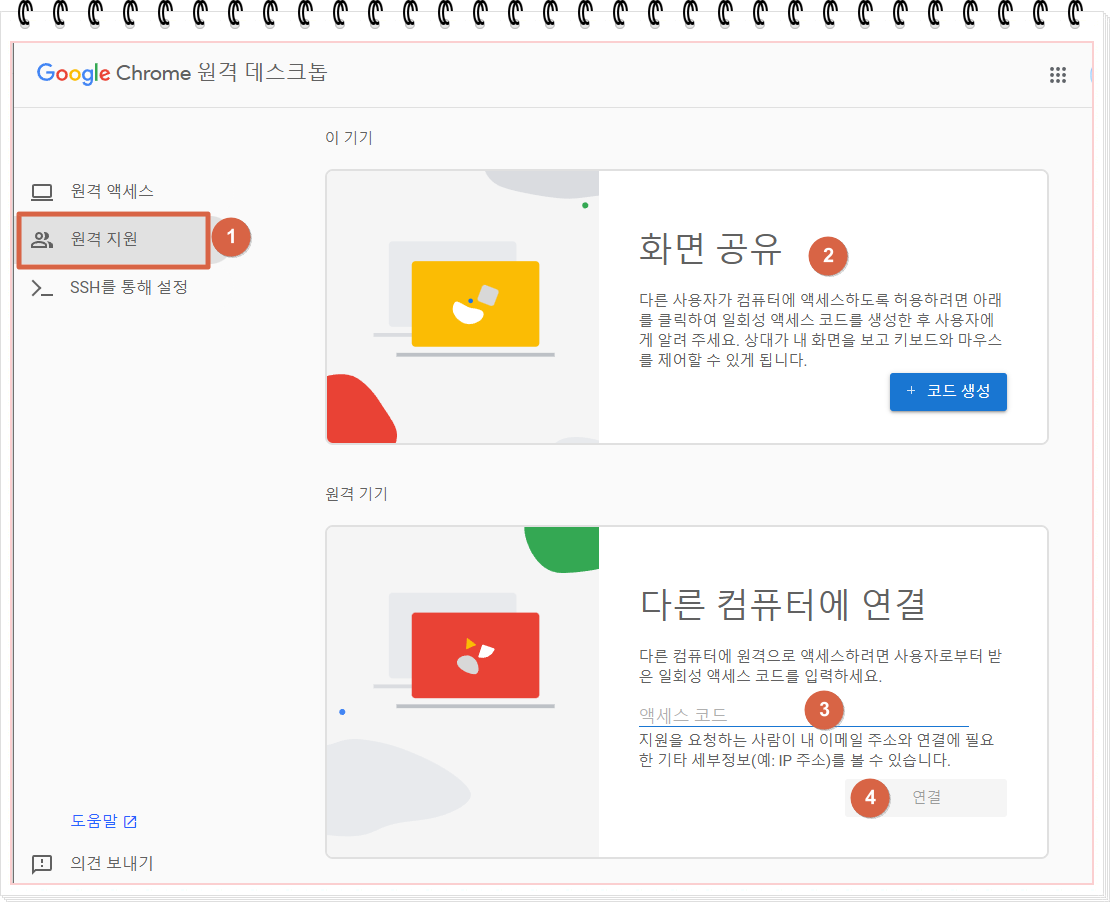Click the Google logo in the header
Image resolution: width=1110 pixels, height=902 pixels.
[74, 74]
